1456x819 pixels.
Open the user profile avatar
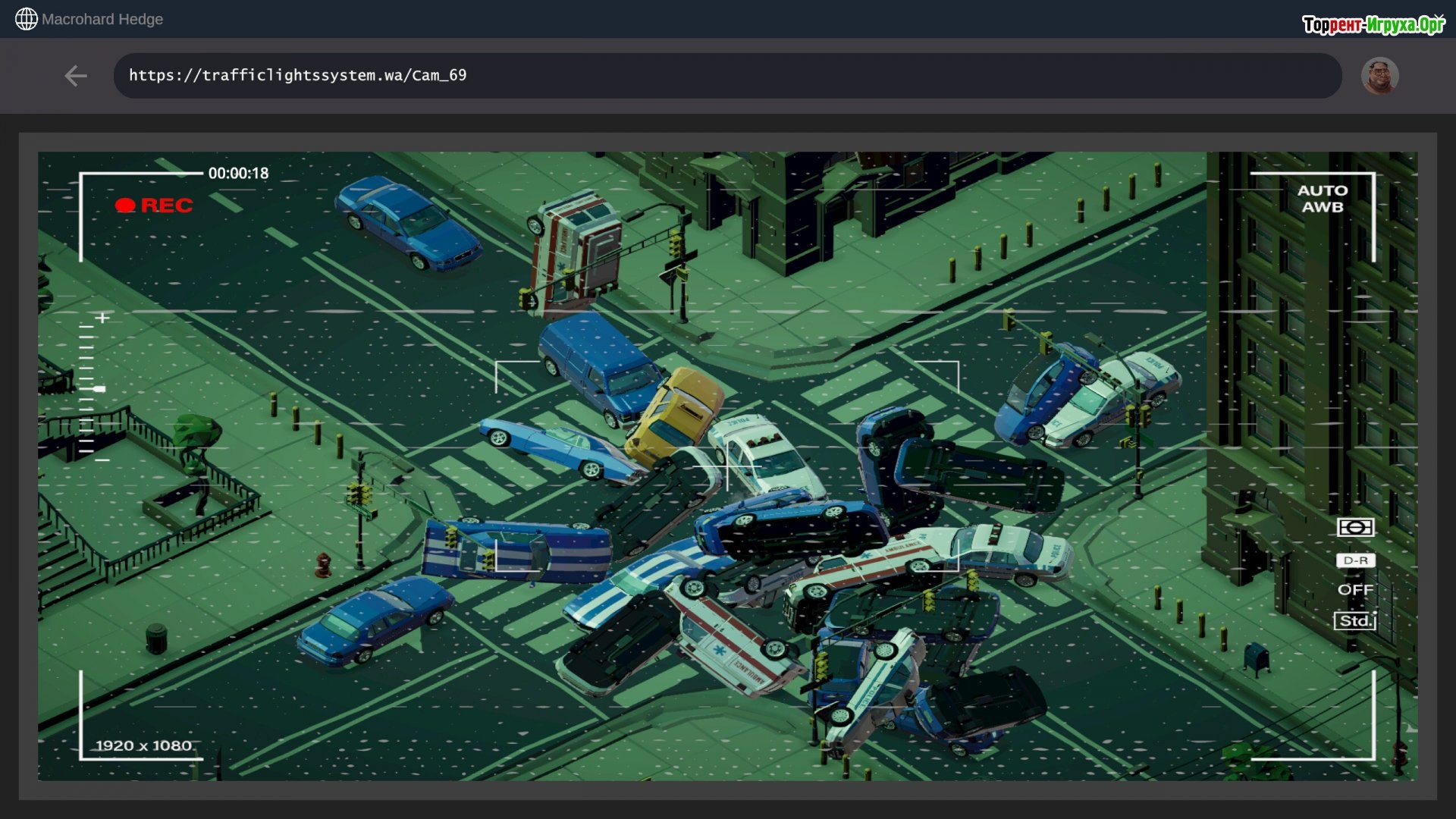1379,76
